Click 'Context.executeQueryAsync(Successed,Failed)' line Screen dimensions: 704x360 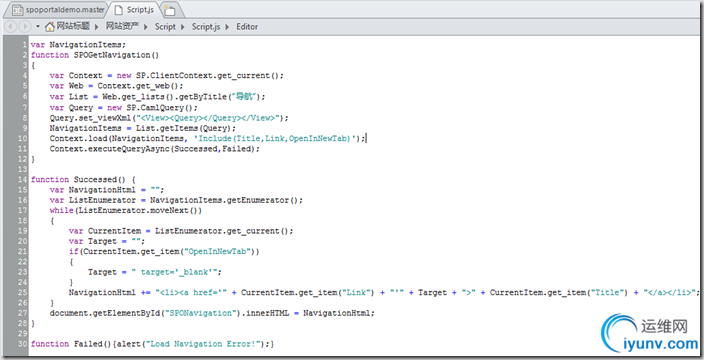tap(155, 149)
